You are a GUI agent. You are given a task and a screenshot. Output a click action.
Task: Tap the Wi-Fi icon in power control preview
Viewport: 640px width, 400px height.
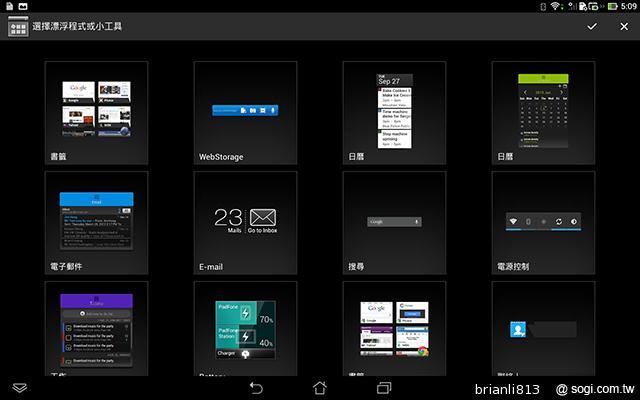[513, 221]
